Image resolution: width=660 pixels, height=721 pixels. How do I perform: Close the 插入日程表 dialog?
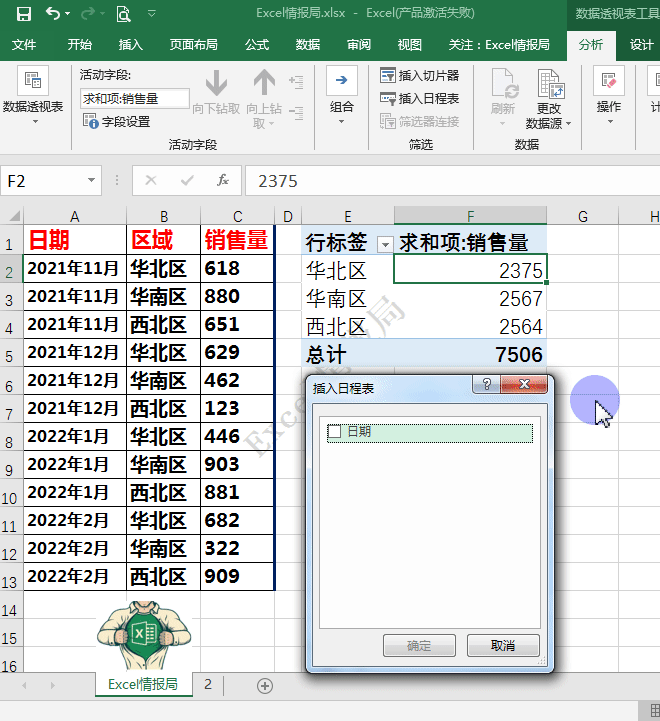(524, 384)
